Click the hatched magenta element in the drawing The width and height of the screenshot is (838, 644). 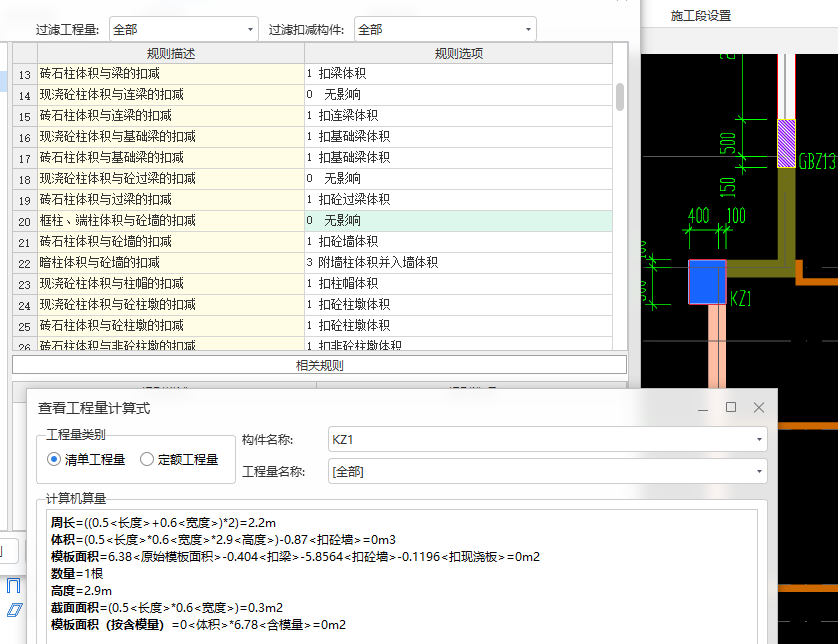(787, 142)
